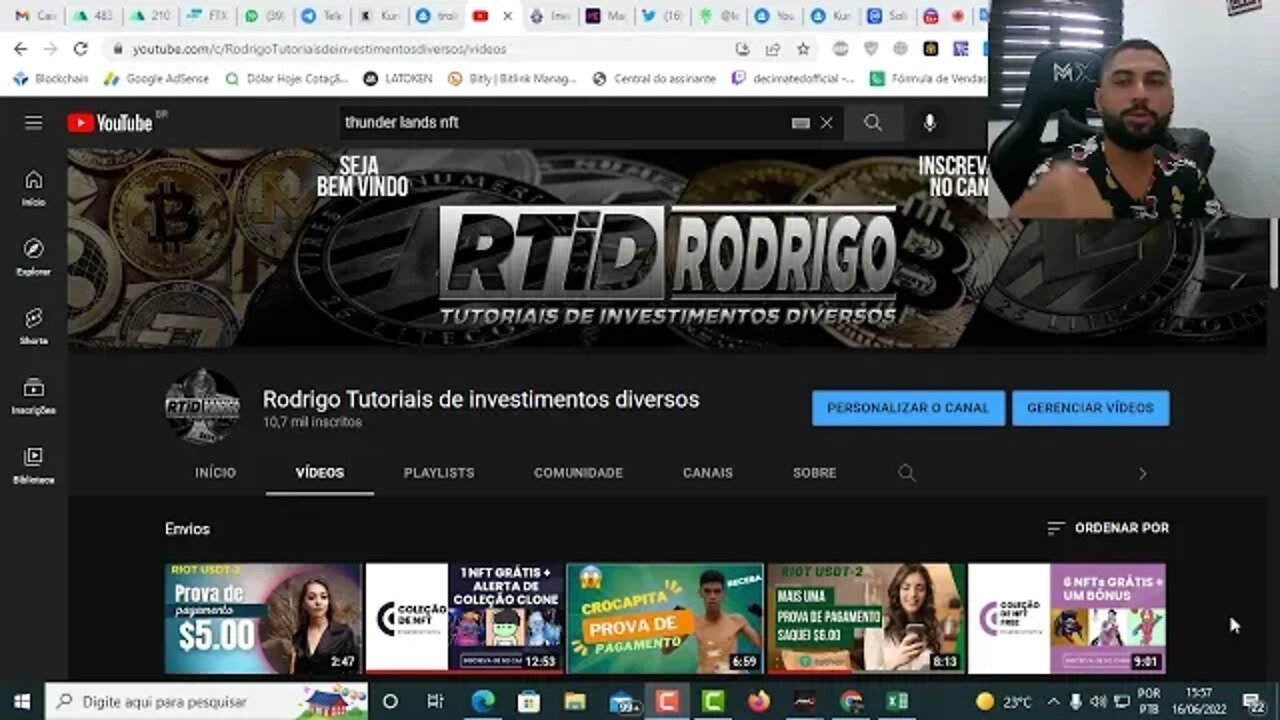Open Explorar in the sidebar
This screenshot has width=1280, height=720.
pyautogui.click(x=34, y=257)
